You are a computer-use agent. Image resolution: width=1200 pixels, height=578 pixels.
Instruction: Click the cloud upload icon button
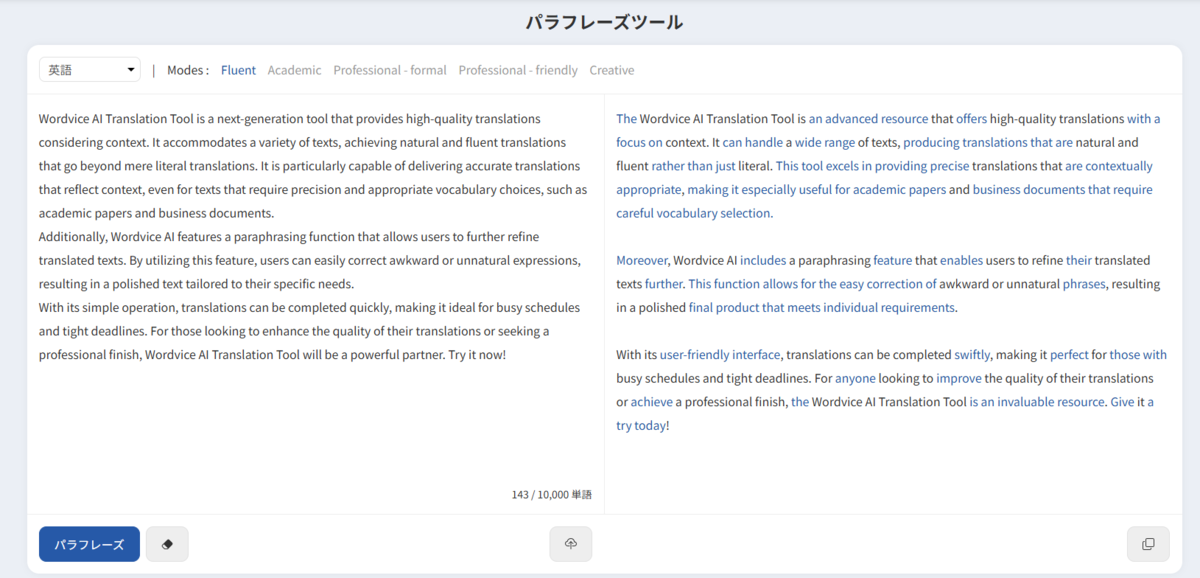pyautogui.click(x=571, y=544)
